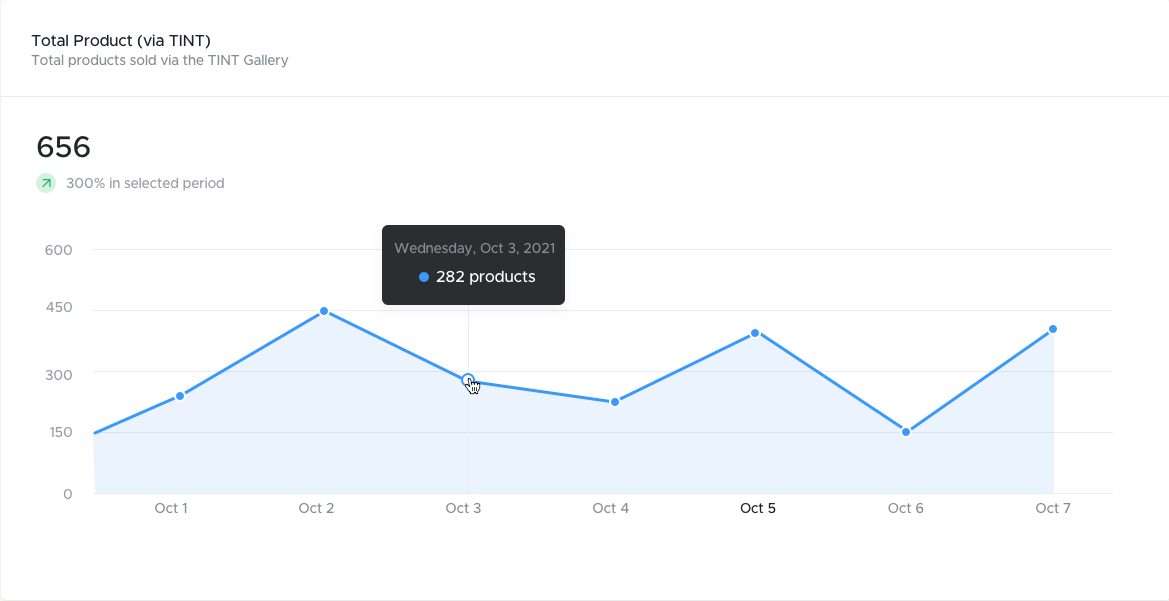Click the 'Total Product (via TINT)' title
This screenshot has height=601, width=1169.
tap(121, 40)
